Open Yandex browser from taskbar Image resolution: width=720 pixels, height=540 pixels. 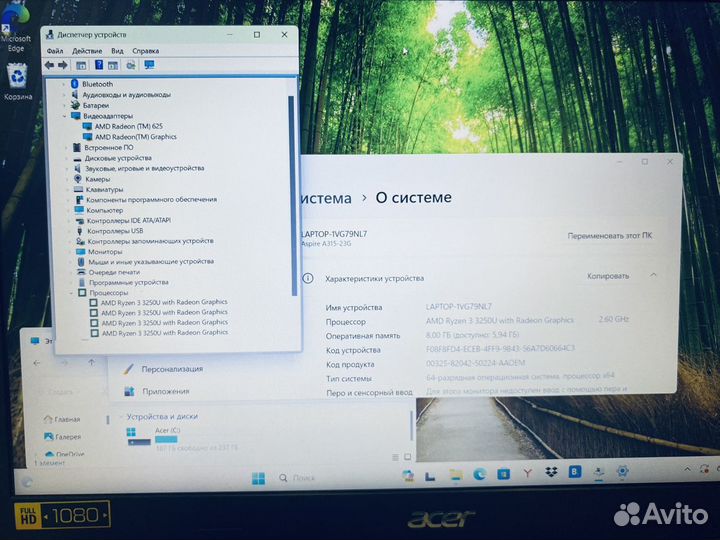click(528, 473)
